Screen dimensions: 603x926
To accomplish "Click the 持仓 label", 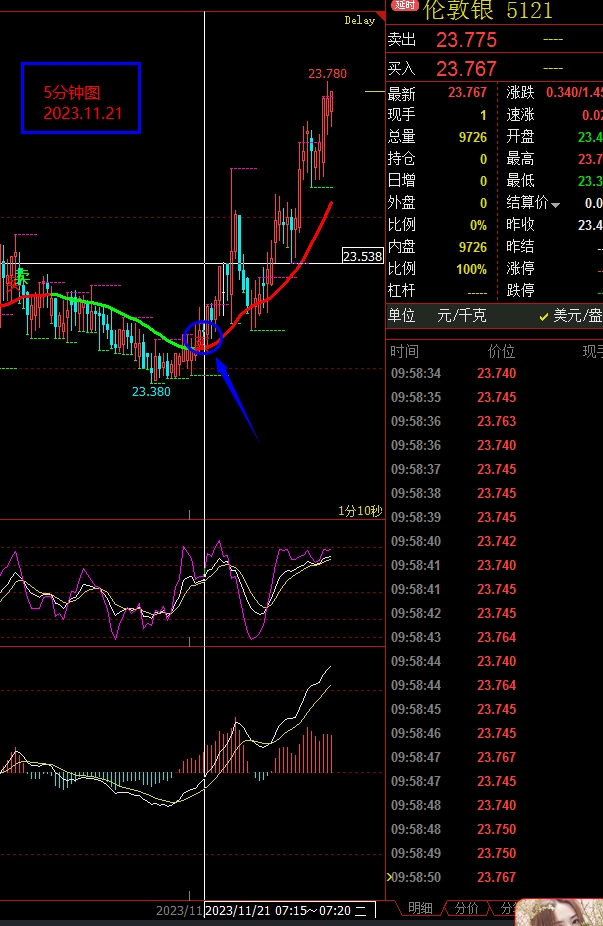I will (x=402, y=159).
